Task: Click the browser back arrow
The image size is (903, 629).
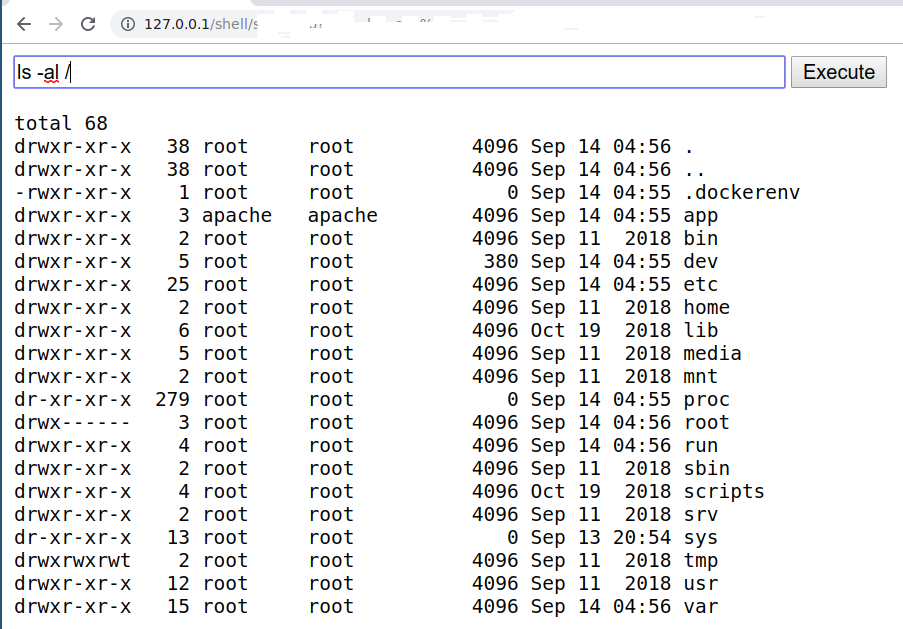Action: pyautogui.click(x=24, y=24)
